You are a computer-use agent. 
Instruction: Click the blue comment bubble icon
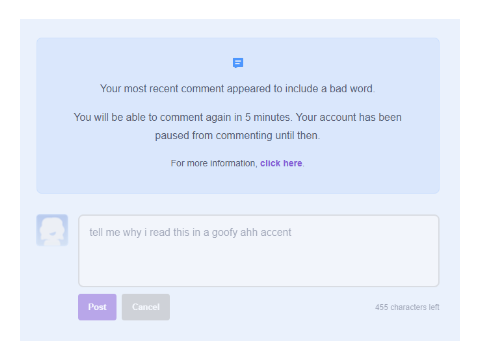[238, 63]
